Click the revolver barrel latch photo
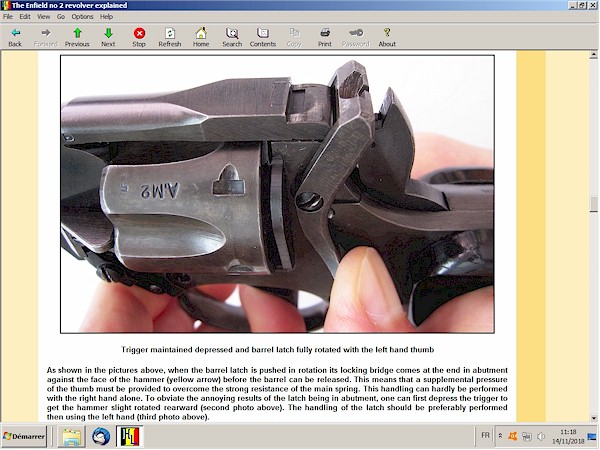 [x=277, y=194]
